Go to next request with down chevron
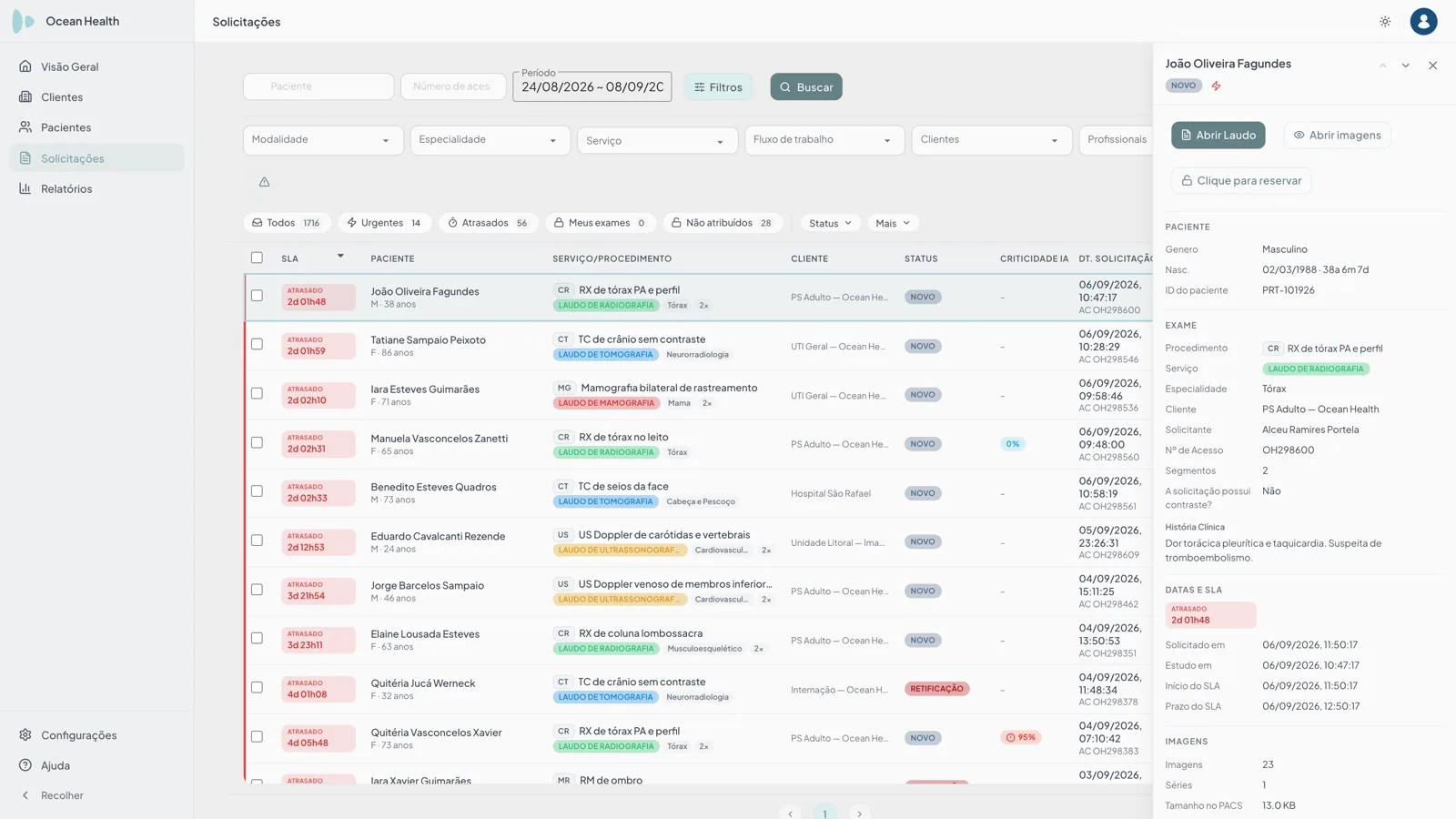This screenshot has width=1456, height=819. pos(1406,66)
